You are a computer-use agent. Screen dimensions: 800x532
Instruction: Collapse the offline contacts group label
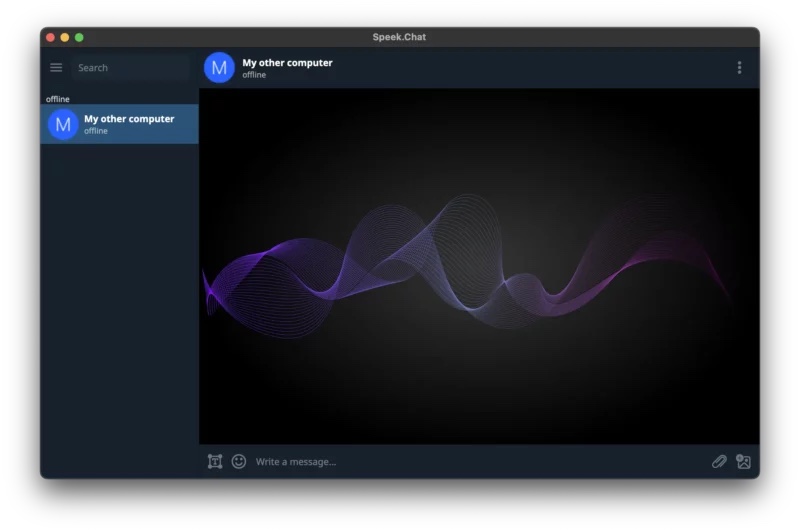pyautogui.click(x=58, y=99)
